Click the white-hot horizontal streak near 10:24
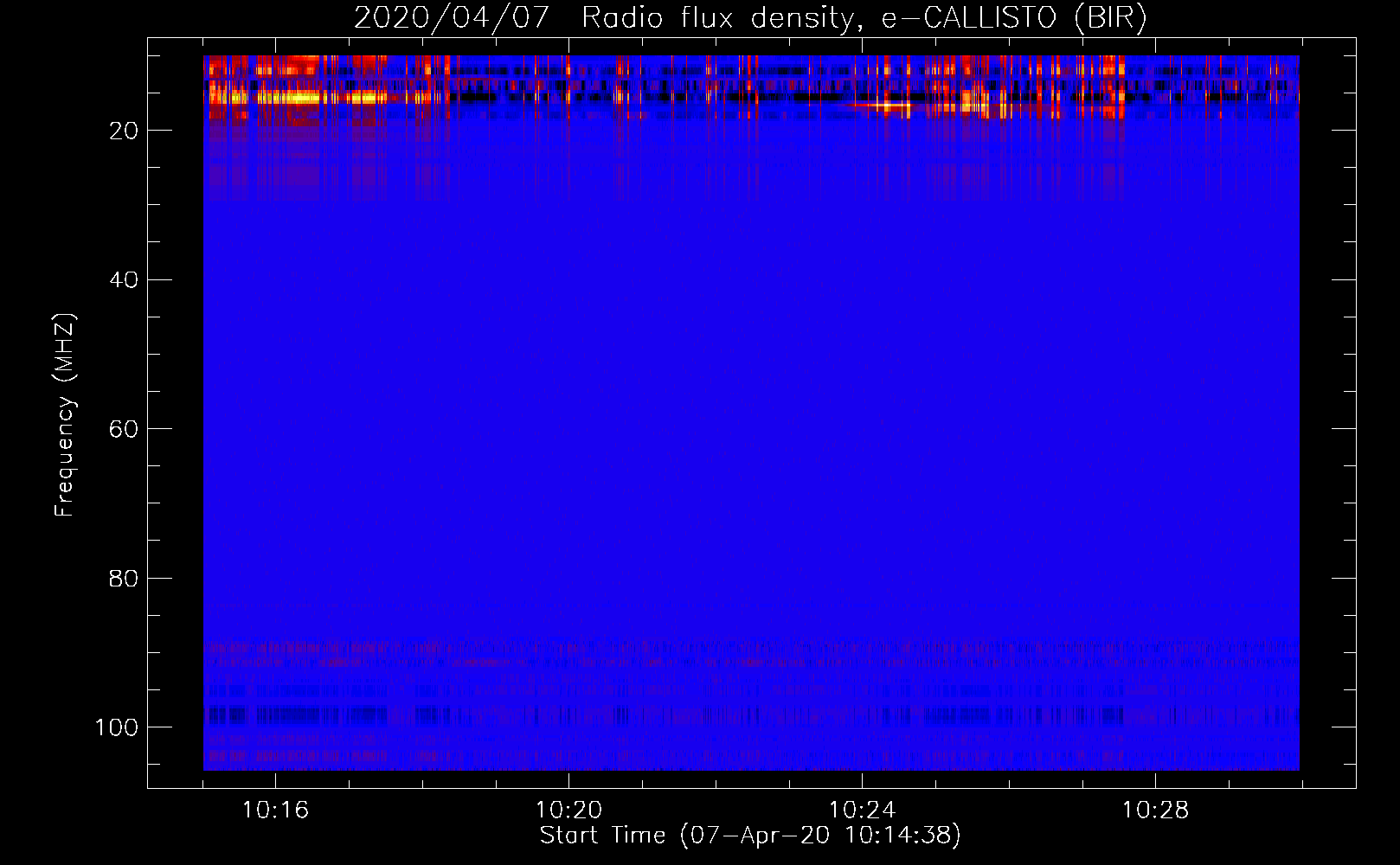Screen dimensions: 1400x865 (x=881, y=106)
